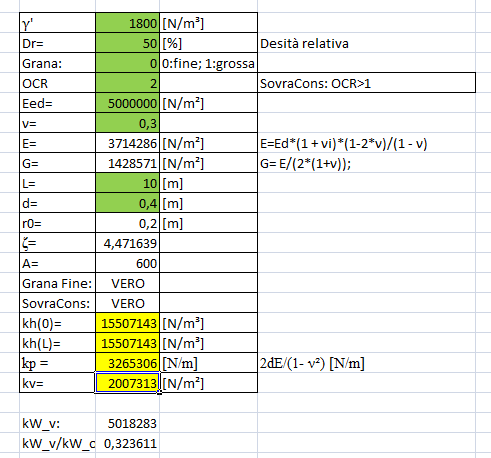
Task: Select the SovraCons VERO cell
Action: (x=127, y=303)
